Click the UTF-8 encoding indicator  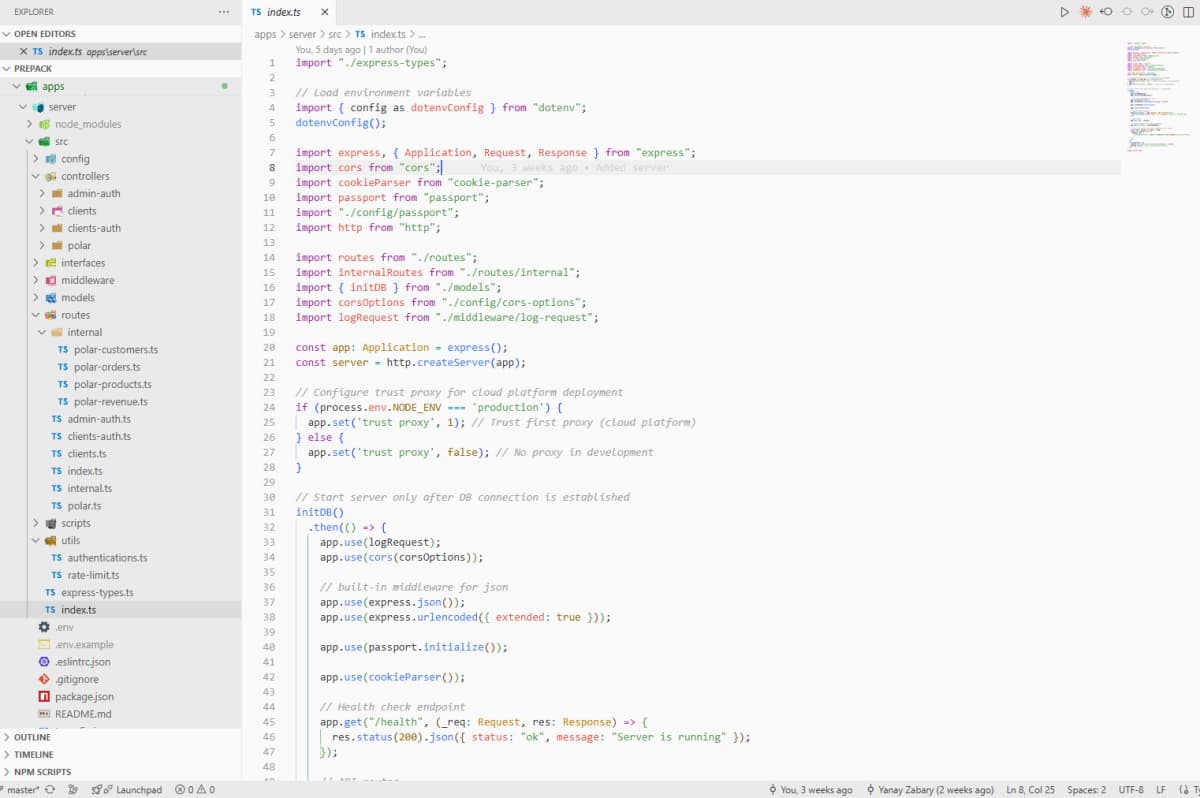(x=1129, y=789)
